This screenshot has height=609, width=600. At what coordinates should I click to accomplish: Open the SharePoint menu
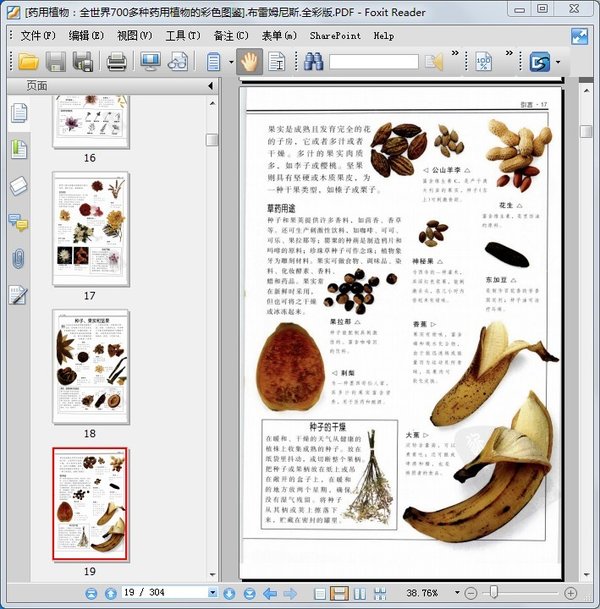pyautogui.click(x=335, y=36)
